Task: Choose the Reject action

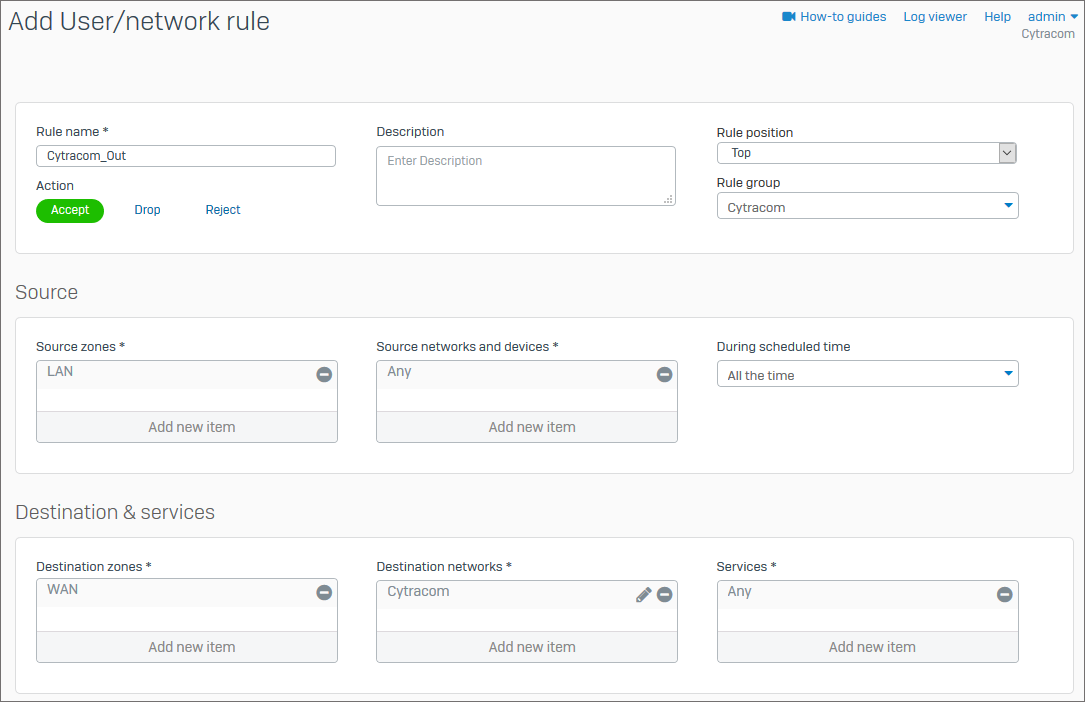Action: 223,210
